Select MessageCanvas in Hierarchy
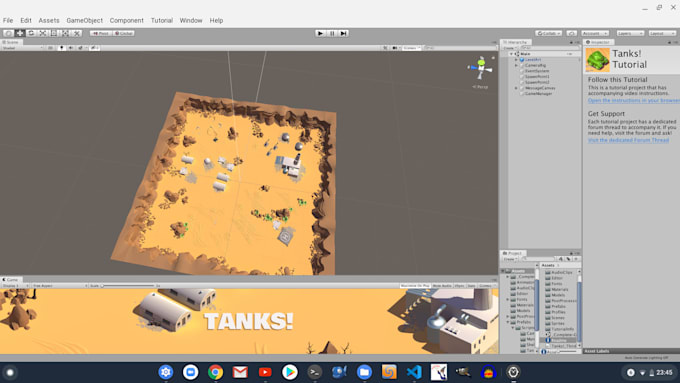 coord(540,88)
